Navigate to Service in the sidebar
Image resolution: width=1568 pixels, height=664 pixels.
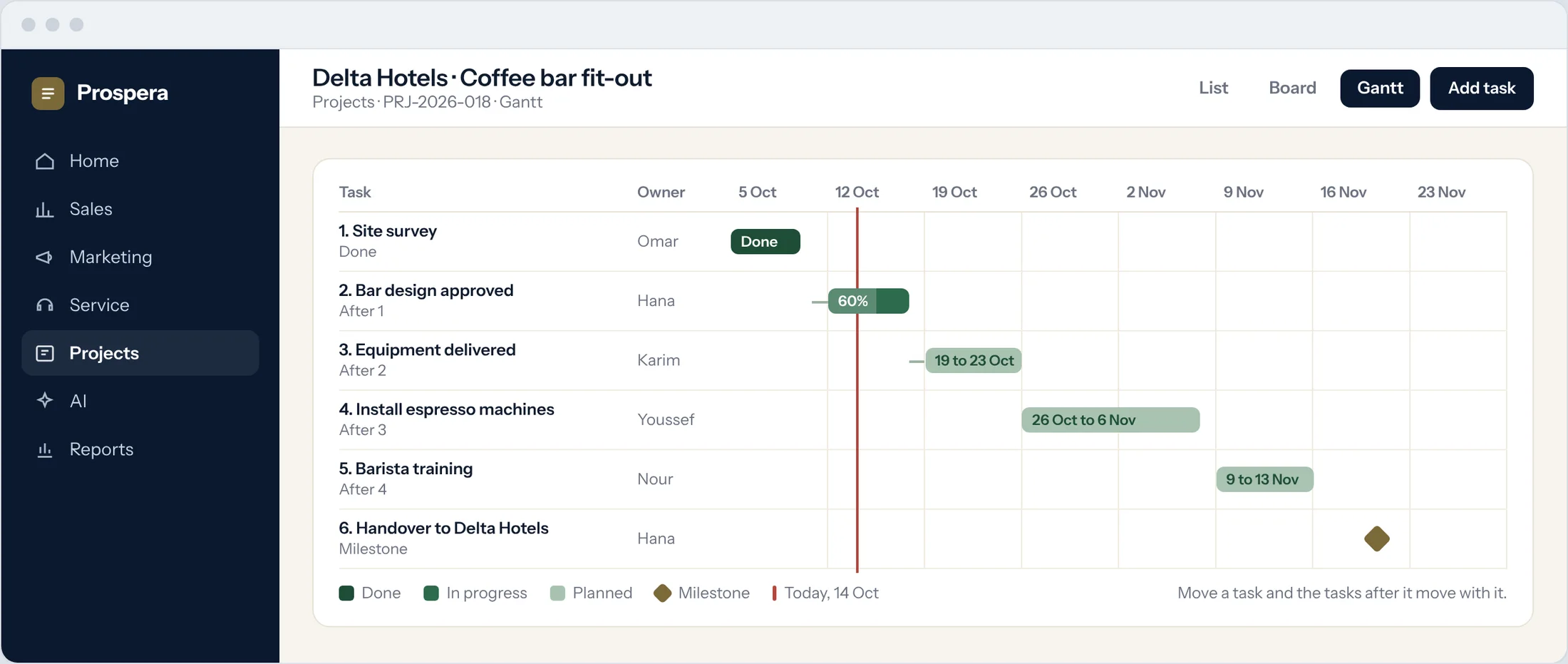(99, 305)
